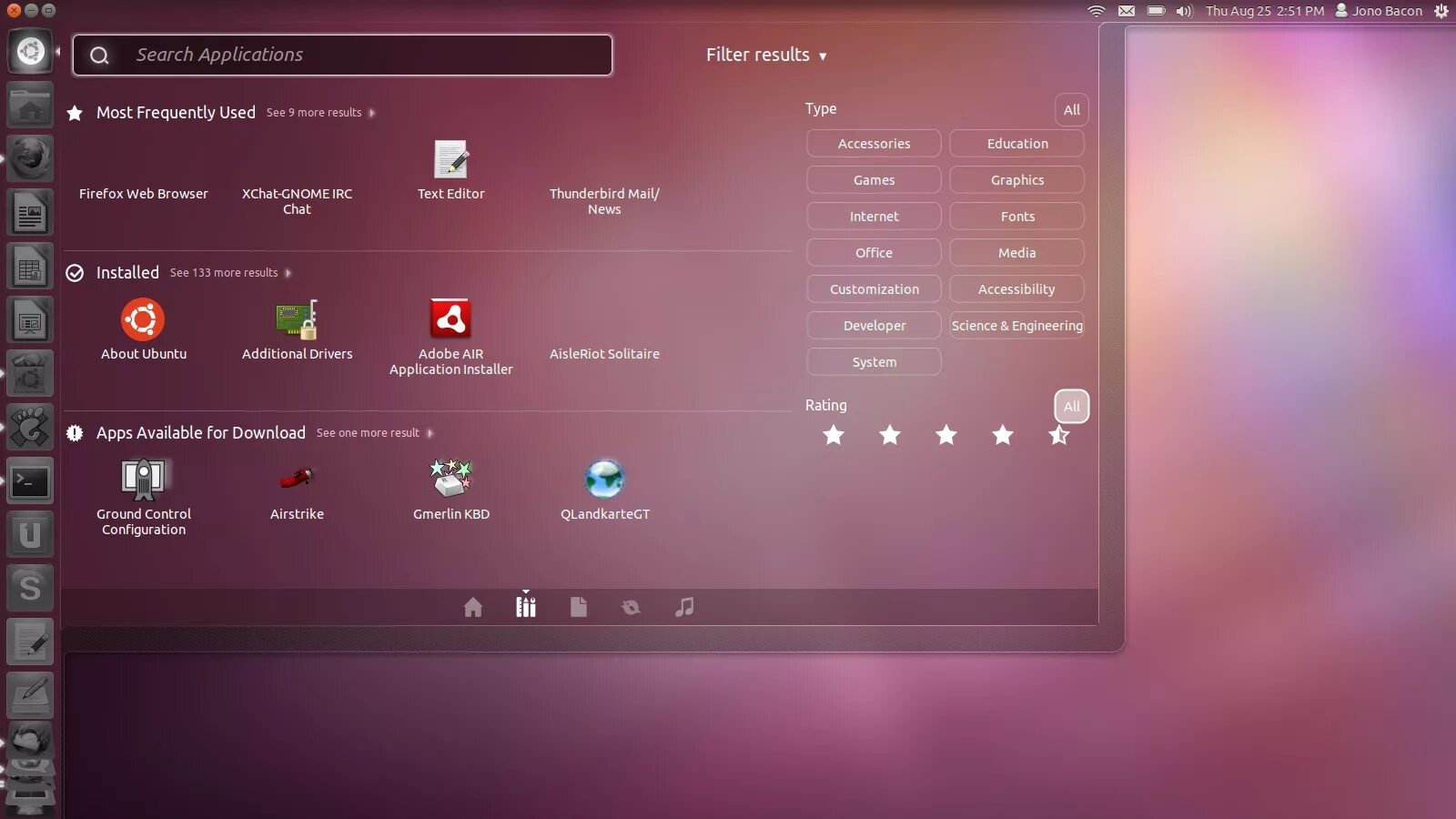Switch to the Files lens

pos(579,607)
